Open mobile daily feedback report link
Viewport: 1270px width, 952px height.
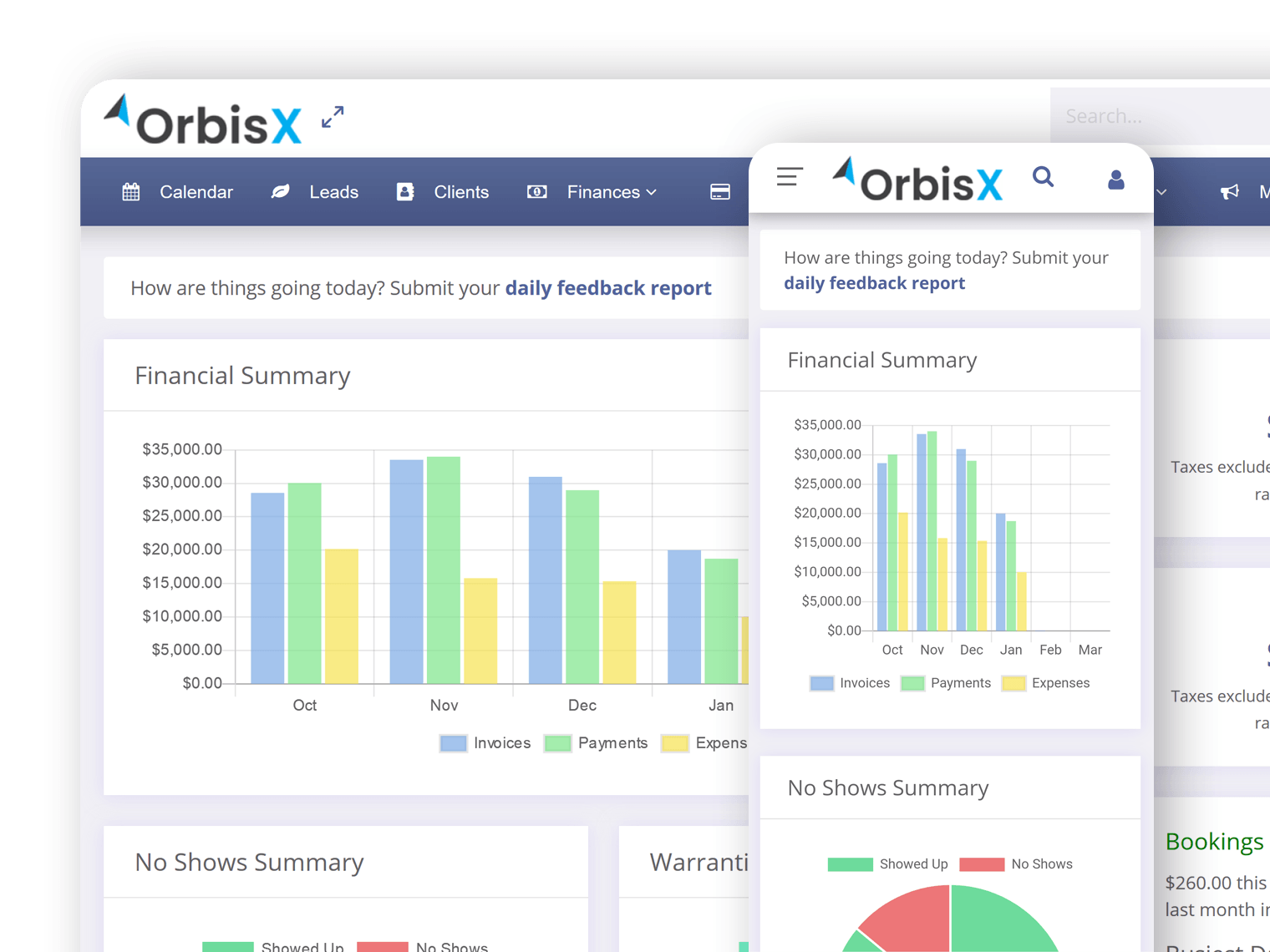pos(874,283)
